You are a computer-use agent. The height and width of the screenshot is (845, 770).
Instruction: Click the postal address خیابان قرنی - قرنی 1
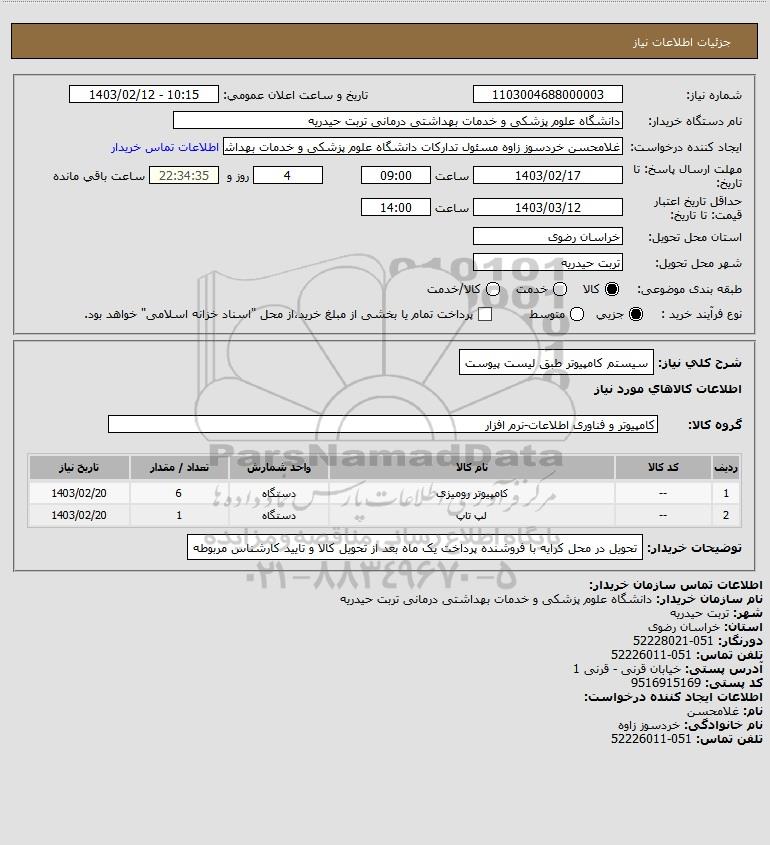click(627, 669)
